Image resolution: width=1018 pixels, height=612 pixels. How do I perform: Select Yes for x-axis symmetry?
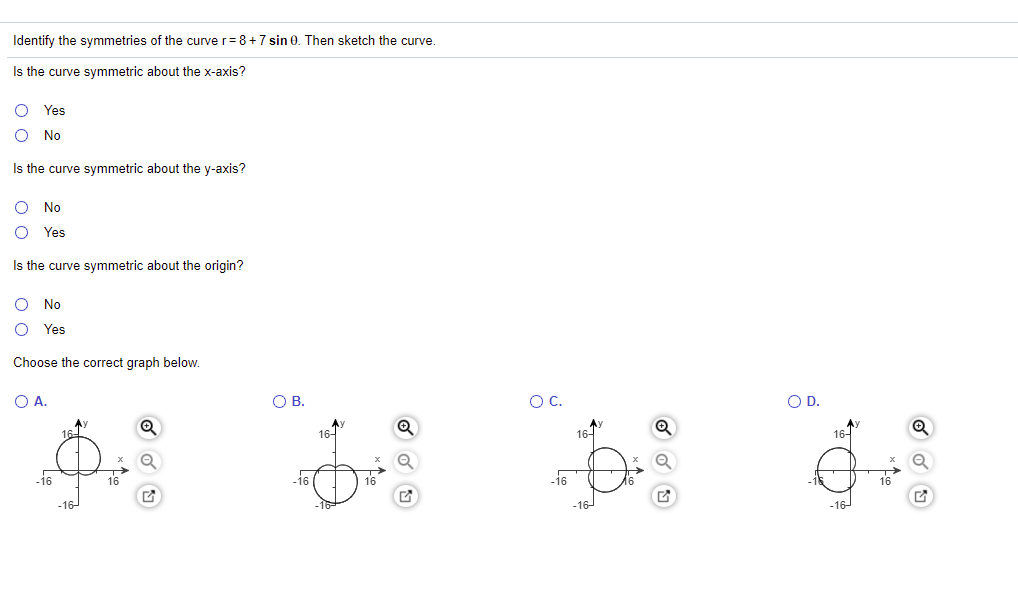tap(21, 110)
